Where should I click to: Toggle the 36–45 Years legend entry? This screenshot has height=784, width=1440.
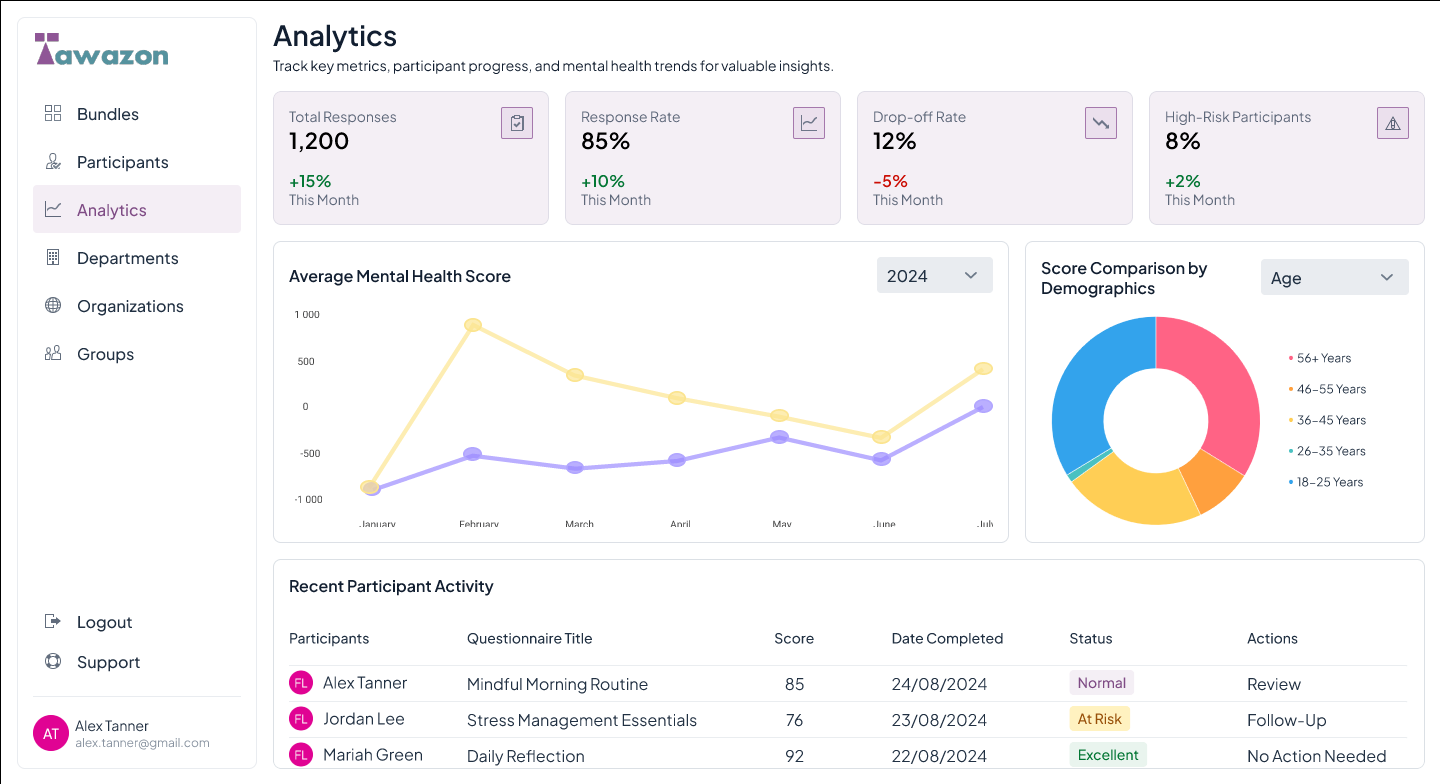1330,420
